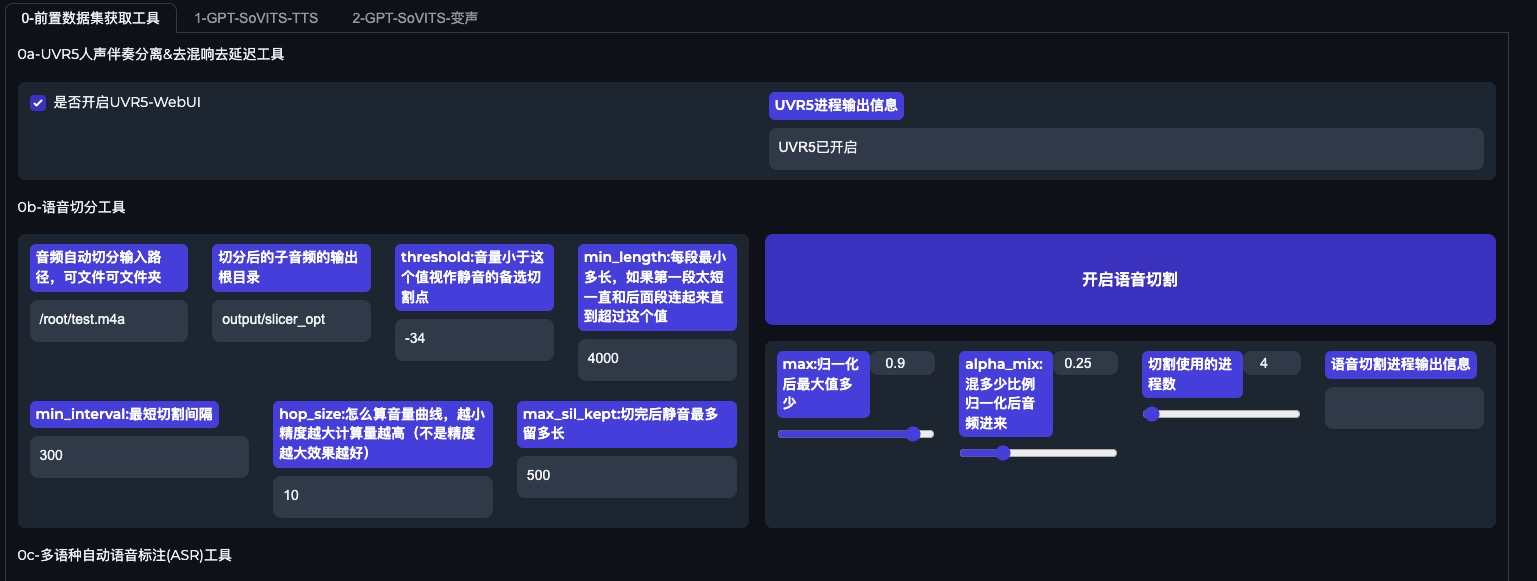Click the output/slicer_opt directory field
This screenshot has height=581, width=1537.
290,320
